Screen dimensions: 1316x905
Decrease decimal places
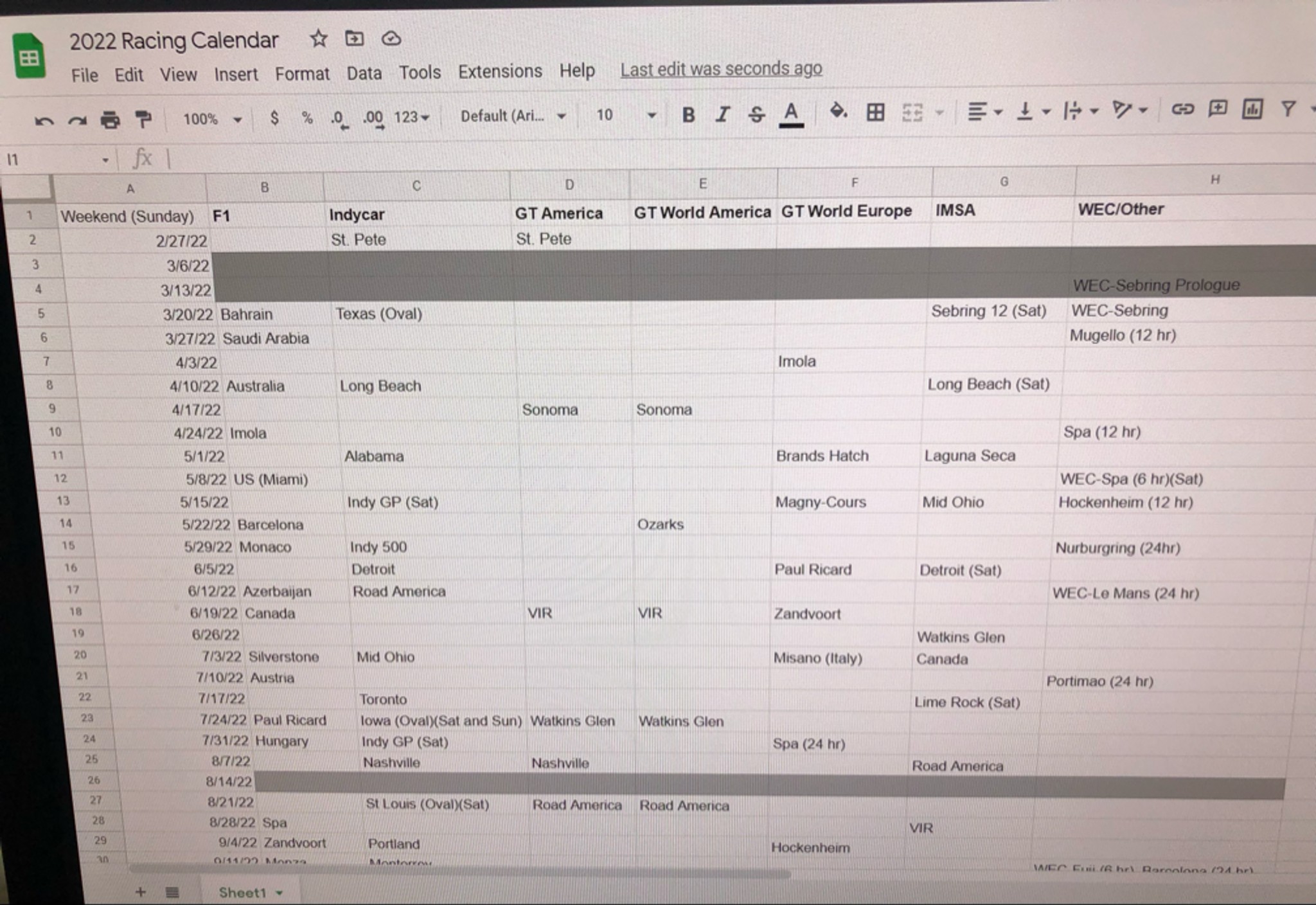[x=339, y=118]
